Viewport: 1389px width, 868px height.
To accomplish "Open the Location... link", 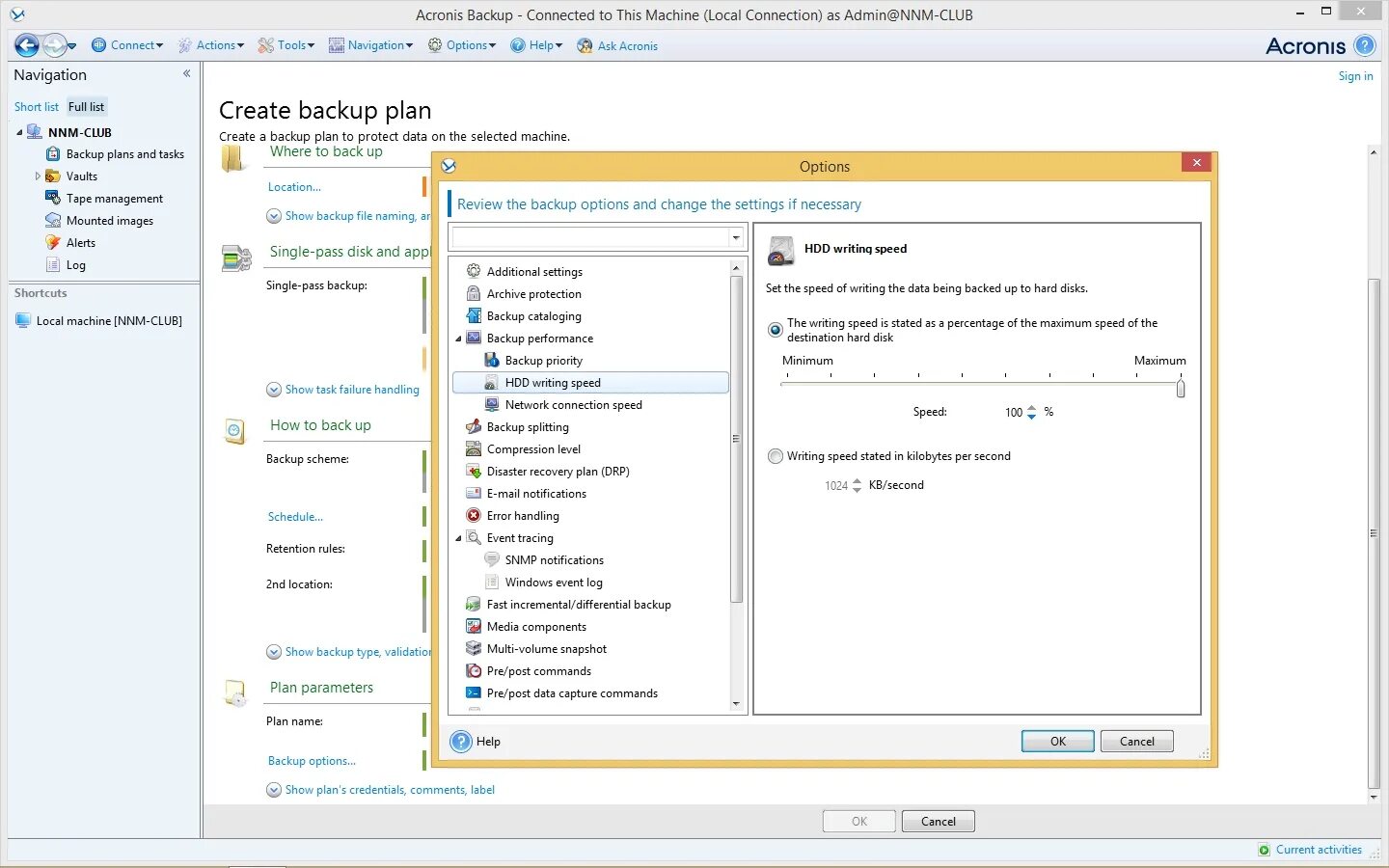I will pos(294,187).
